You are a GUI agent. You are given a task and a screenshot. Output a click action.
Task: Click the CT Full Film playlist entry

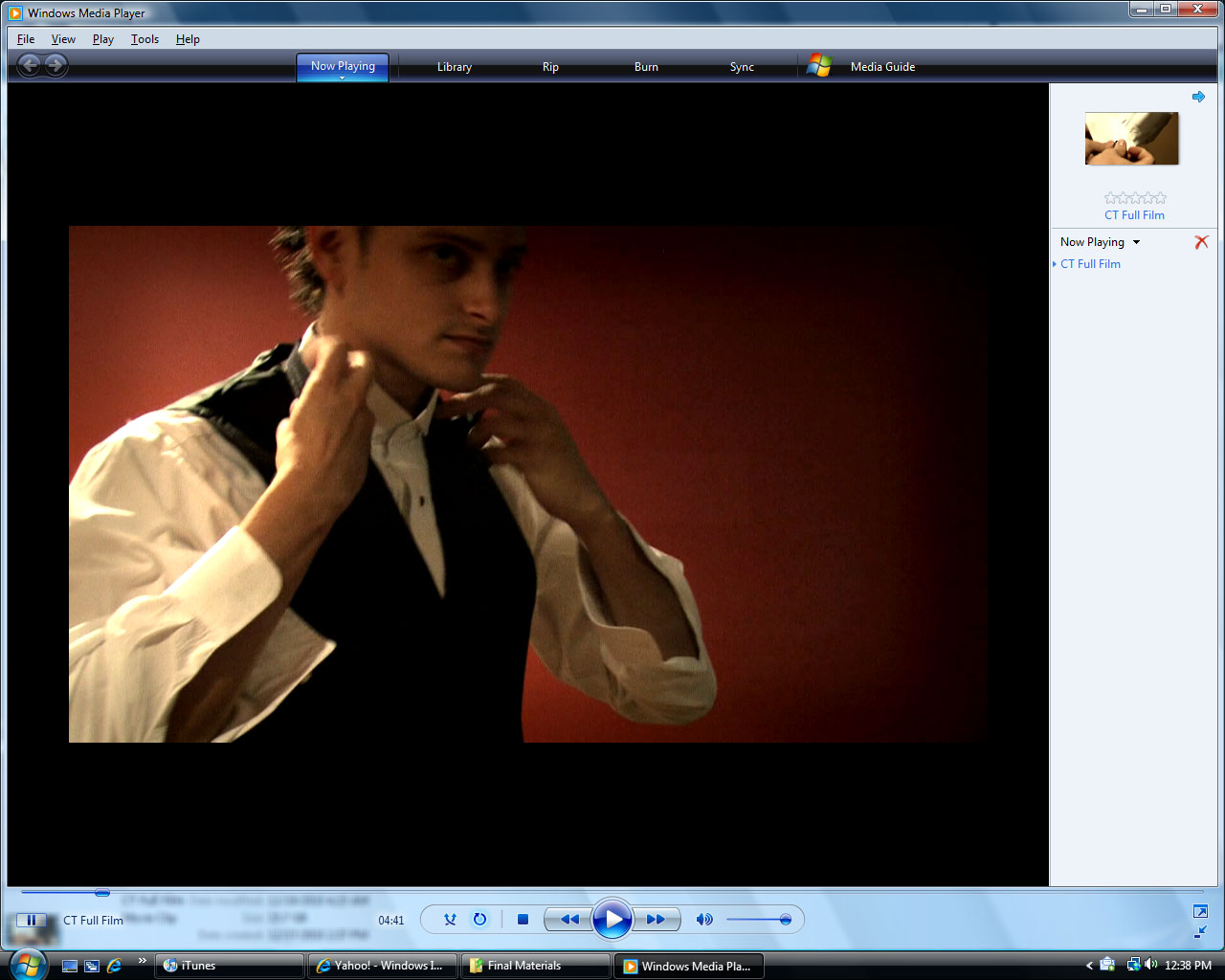point(1090,264)
